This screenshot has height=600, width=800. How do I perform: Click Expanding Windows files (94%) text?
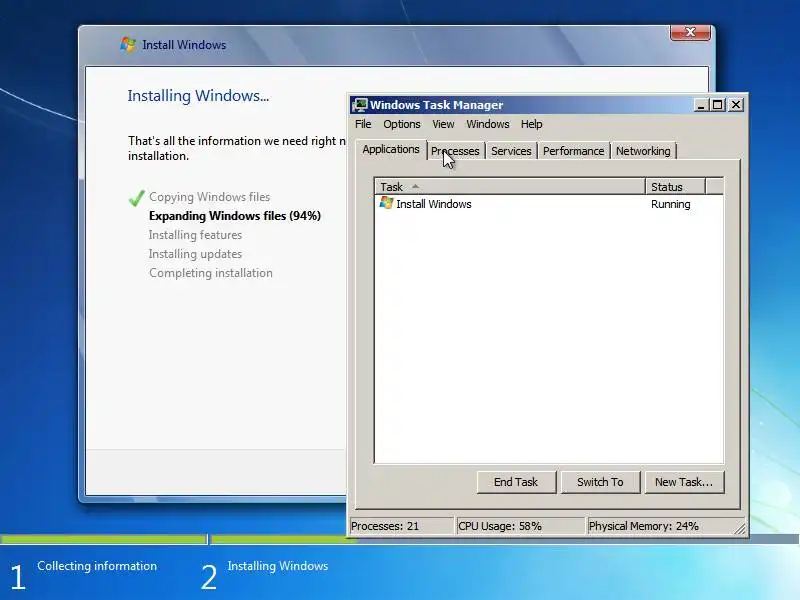235,216
